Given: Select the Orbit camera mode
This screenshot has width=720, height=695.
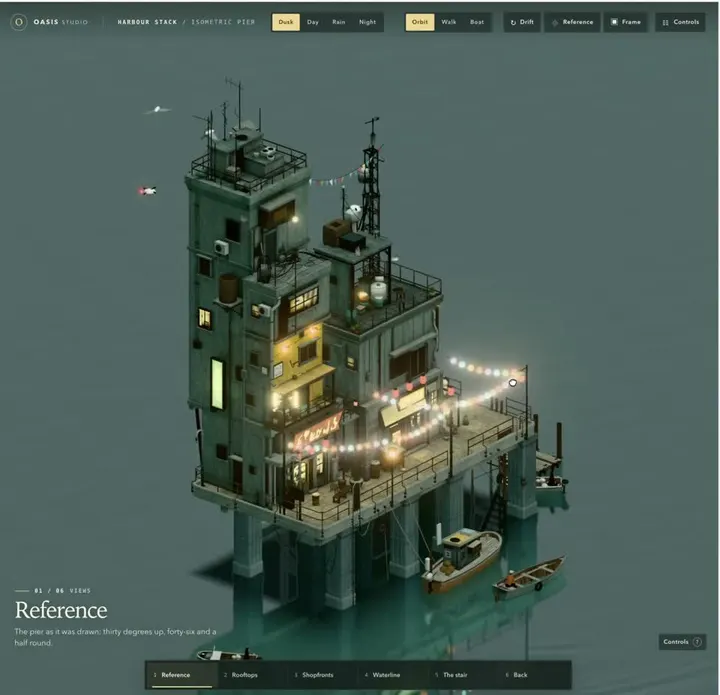Looking at the screenshot, I should 420,22.
